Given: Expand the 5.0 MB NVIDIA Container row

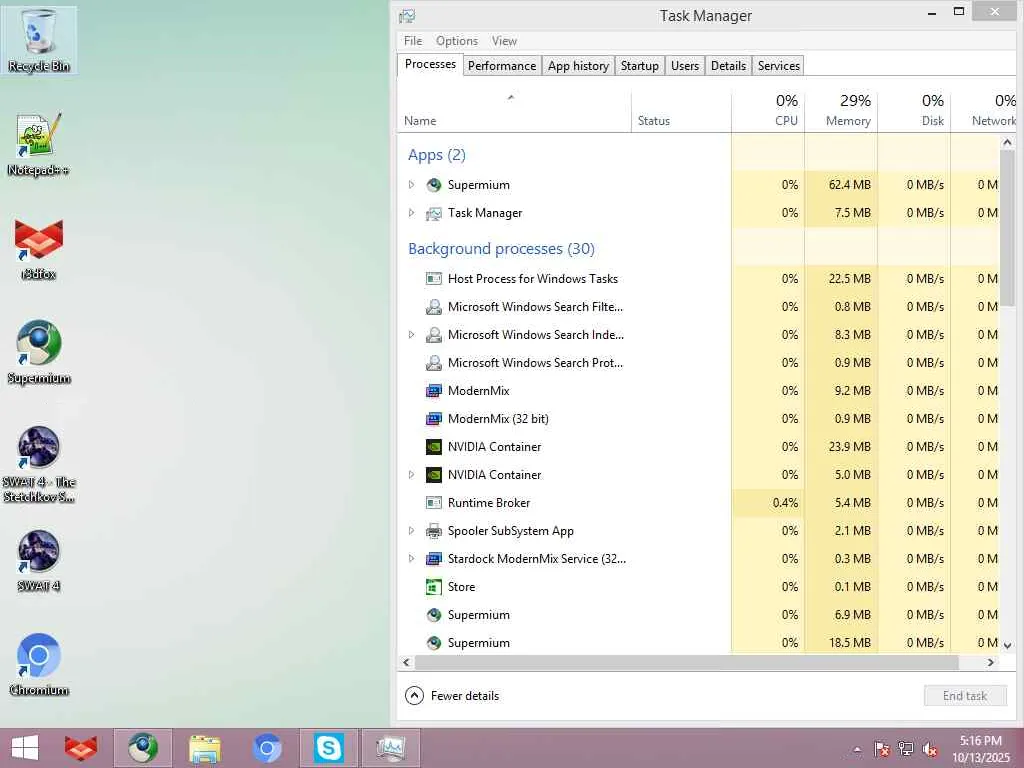Looking at the screenshot, I should (411, 475).
